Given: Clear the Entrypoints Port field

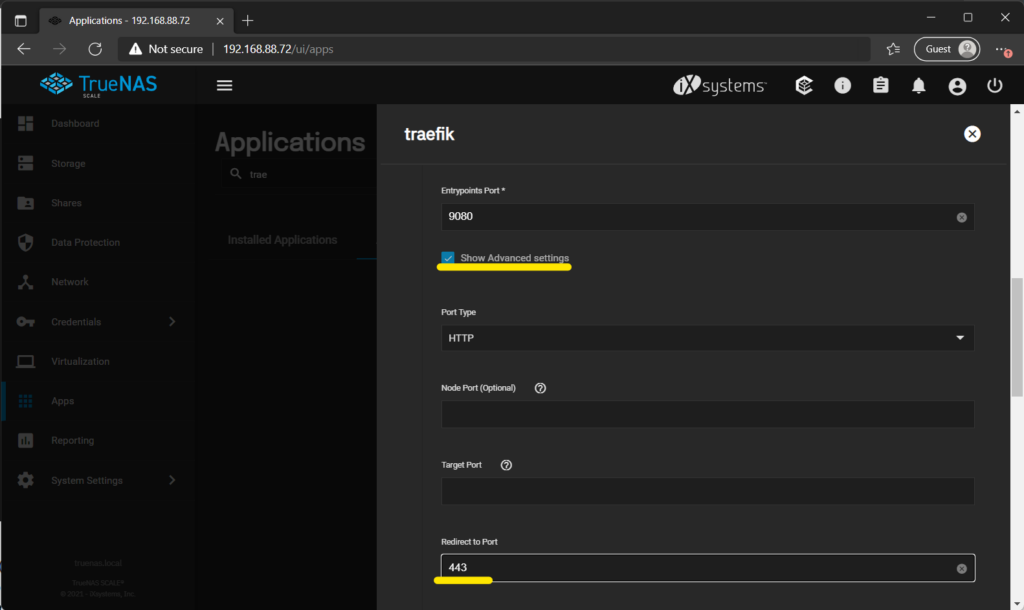Looking at the screenshot, I should pyautogui.click(x=961, y=217).
